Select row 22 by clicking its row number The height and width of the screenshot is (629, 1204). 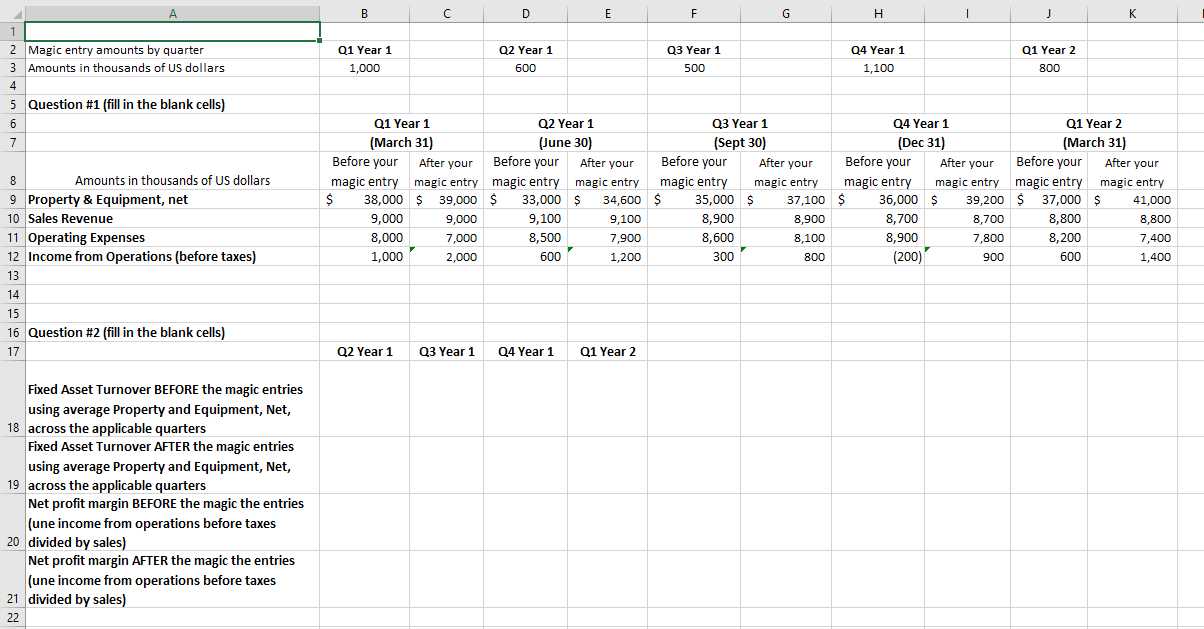coord(13,618)
